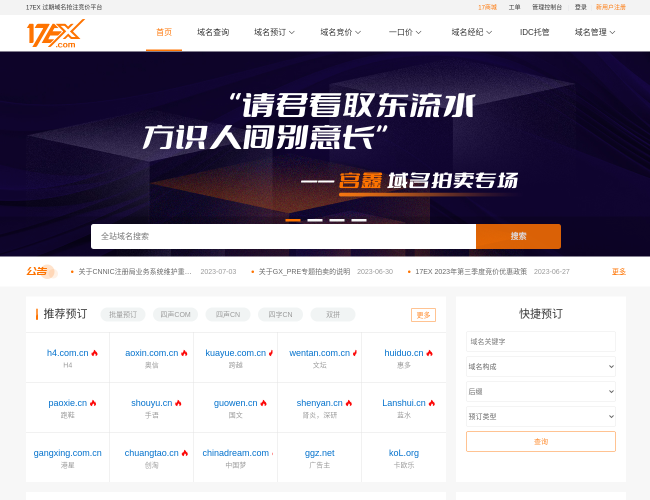
Task: Click the 17EX.com logo
Action: pyautogui.click(x=55, y=34)
